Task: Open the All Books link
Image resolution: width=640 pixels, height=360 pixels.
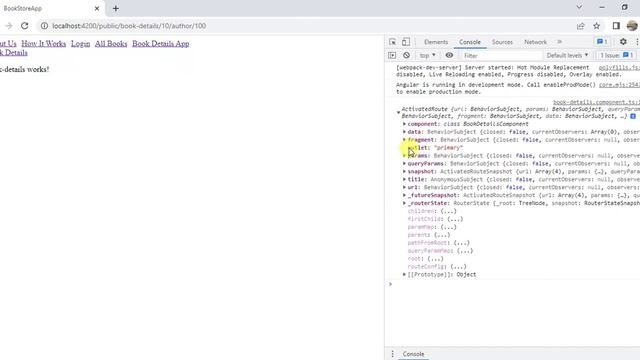Action: click(x=111, y=44)
